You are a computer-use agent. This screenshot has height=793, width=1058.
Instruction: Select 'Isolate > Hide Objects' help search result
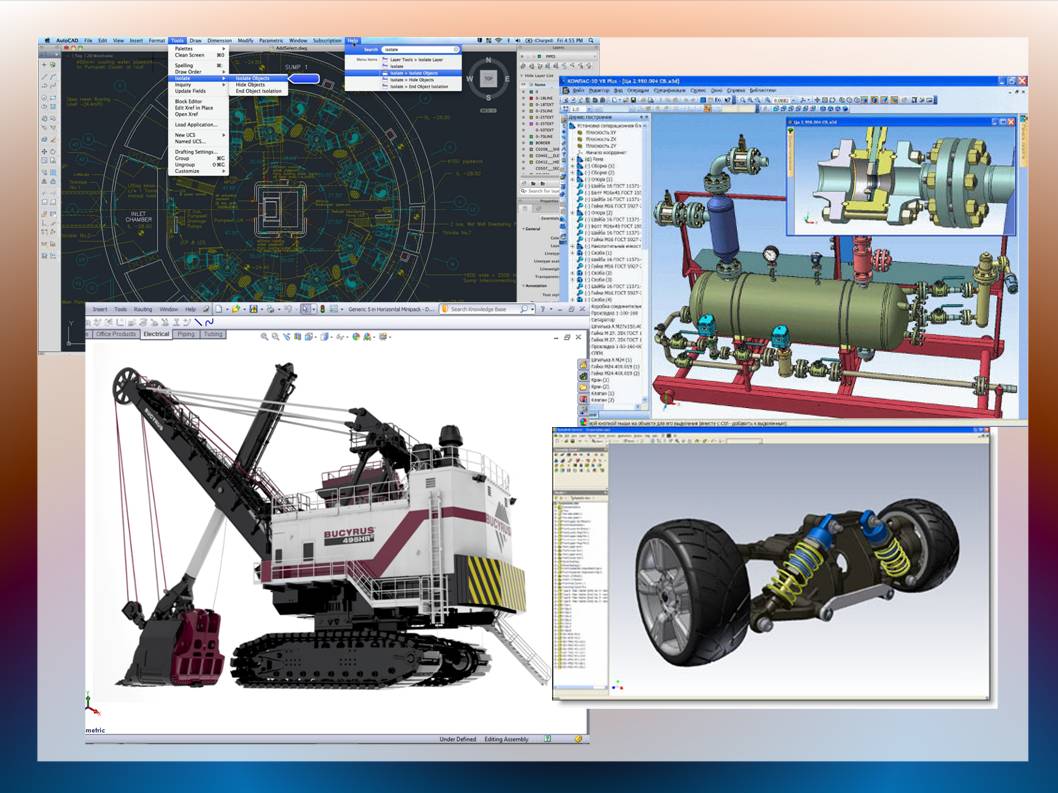[412, 80]
